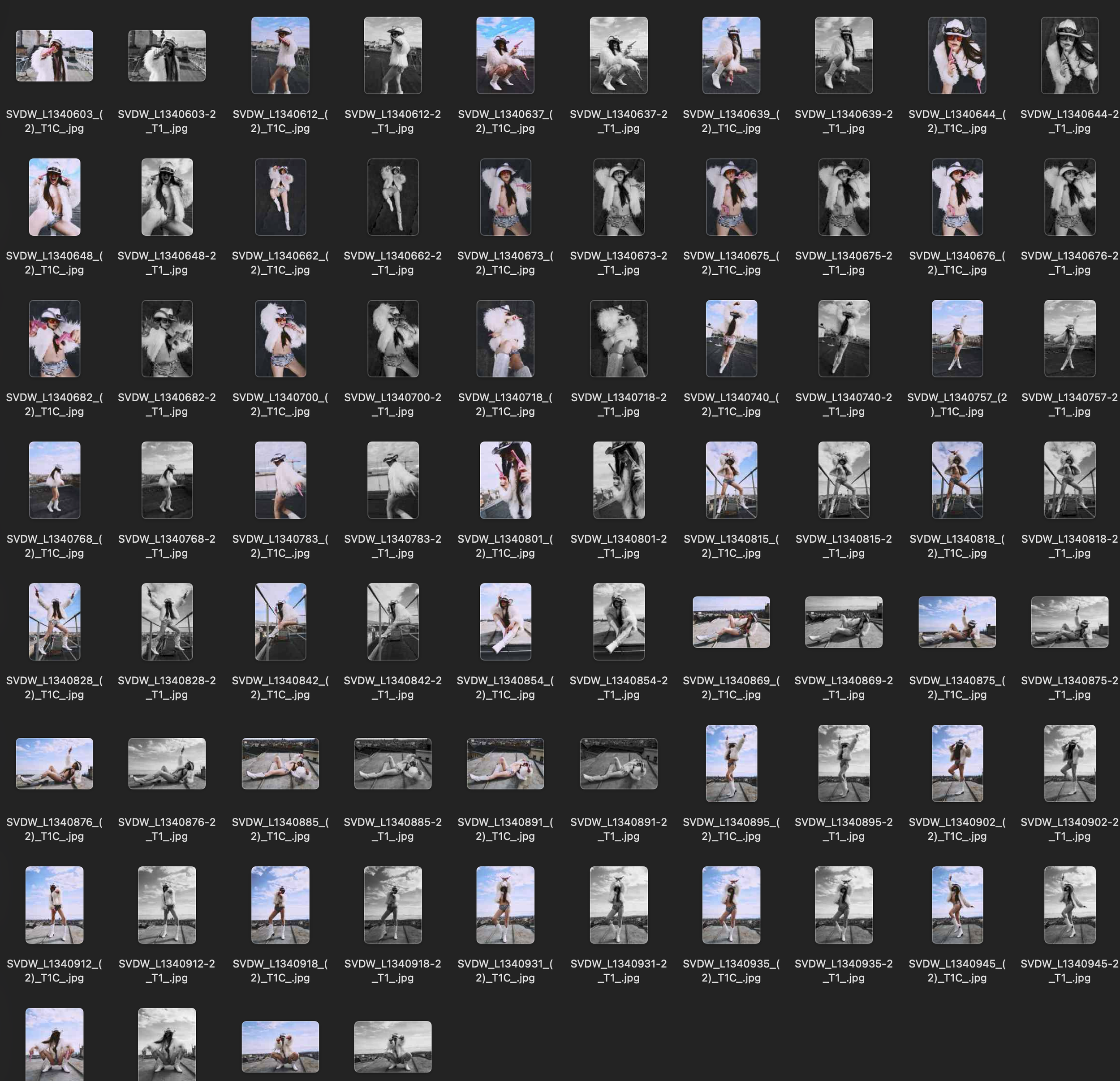Select landscape thumbnail SVDW_L1340869_(2)_T1C_.jpg

(x=731, y=622)
